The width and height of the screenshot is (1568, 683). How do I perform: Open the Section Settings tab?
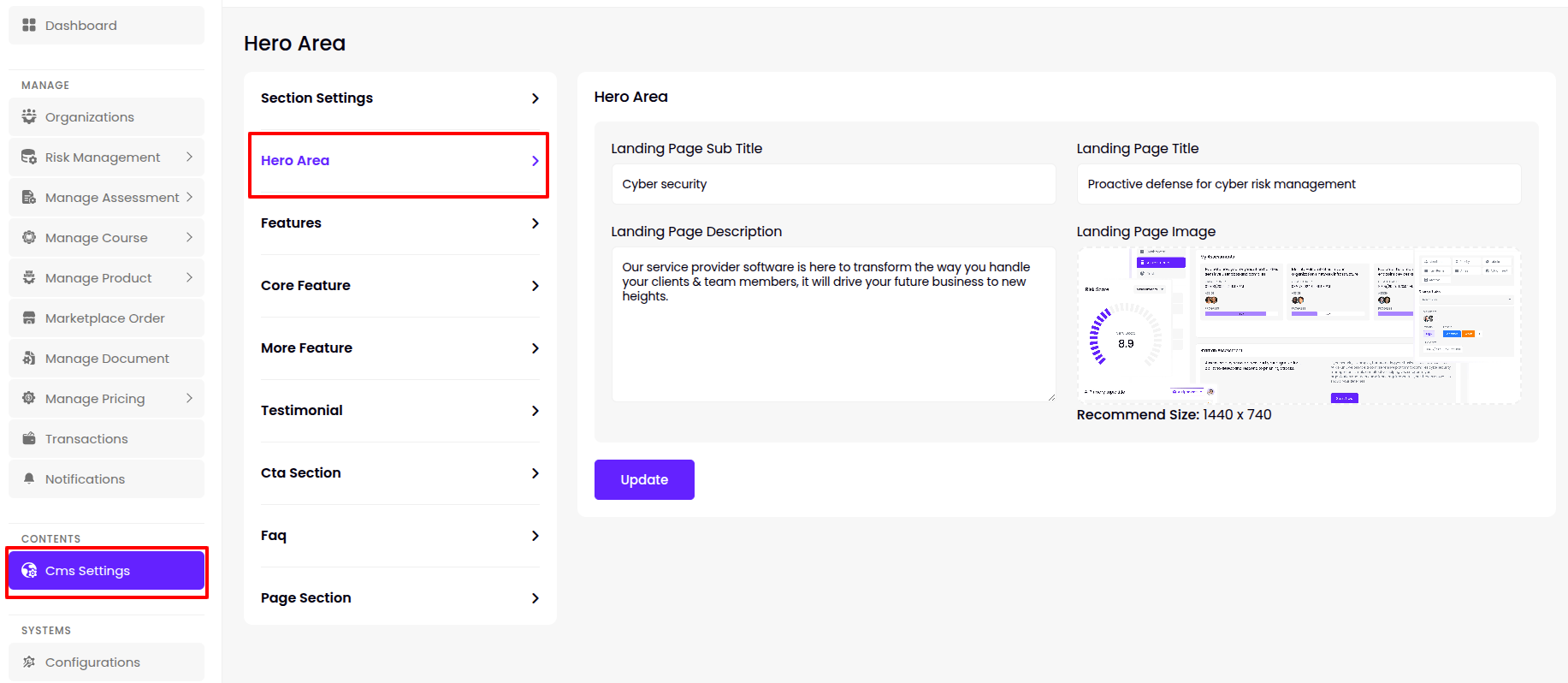point(399,98)
